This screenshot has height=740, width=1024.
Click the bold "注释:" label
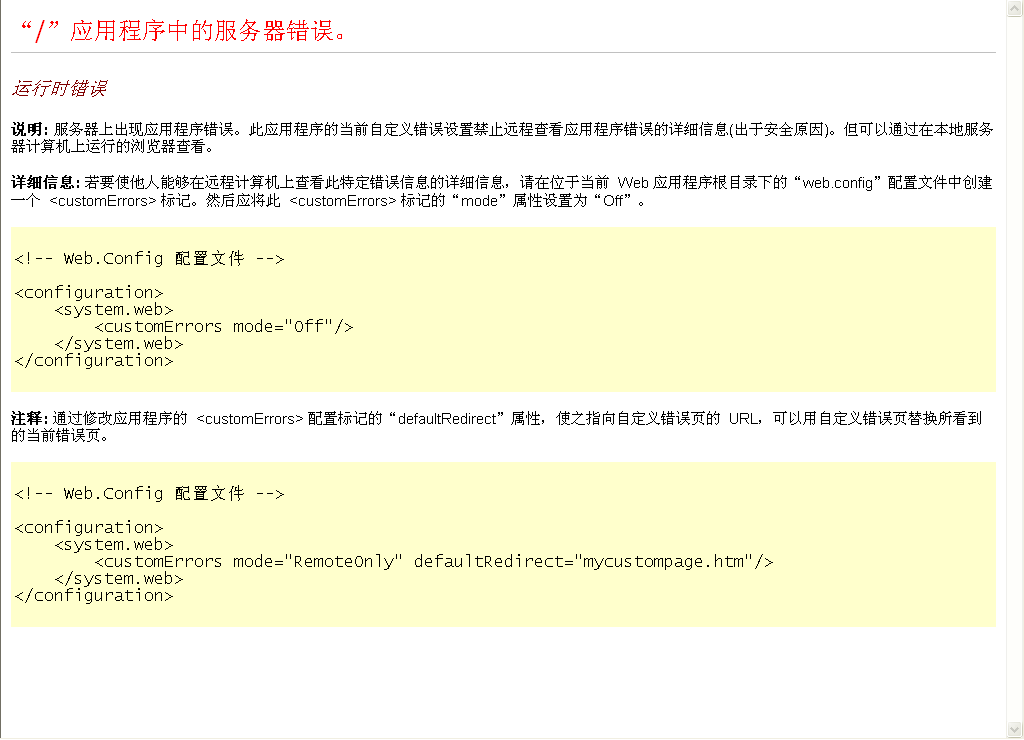pyautogui.click(x=29, y=418)
